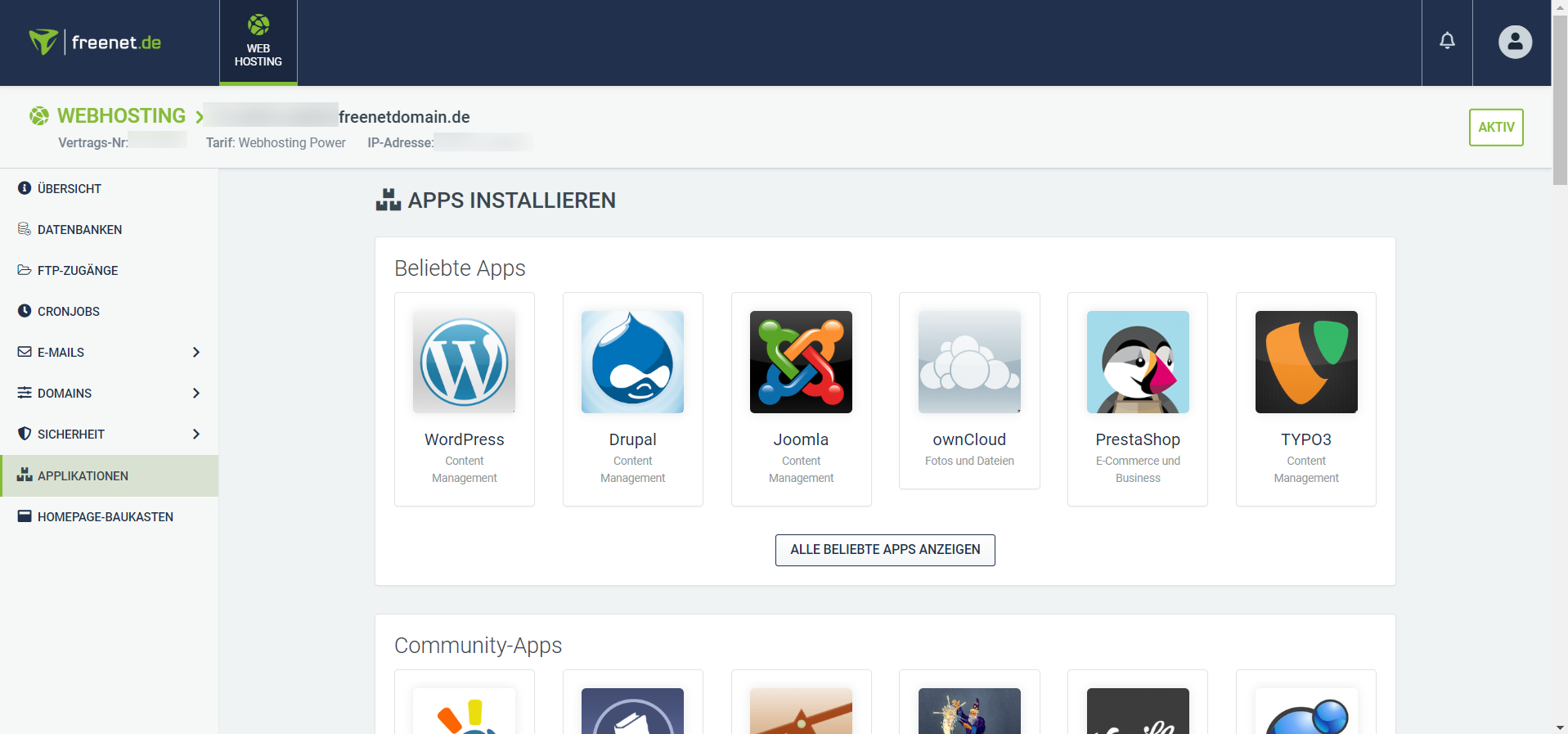The height and width of the screenshot is (734, 1568).
Task: Click the Webhosting globe icon beside breadcrumb
Action: [x=38, y=116]
